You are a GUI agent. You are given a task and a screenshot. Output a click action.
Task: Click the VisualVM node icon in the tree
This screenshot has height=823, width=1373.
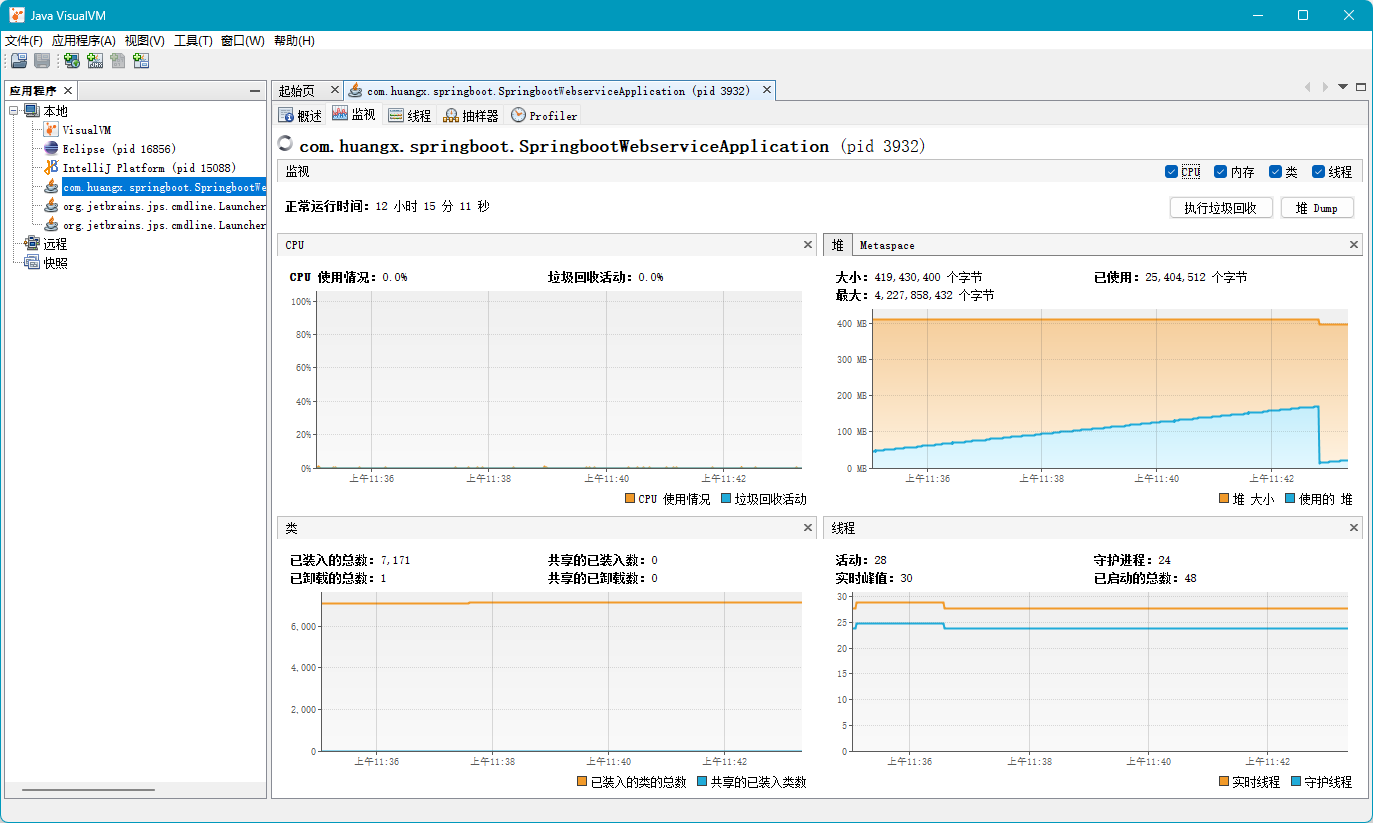click(x=51, y=130)
